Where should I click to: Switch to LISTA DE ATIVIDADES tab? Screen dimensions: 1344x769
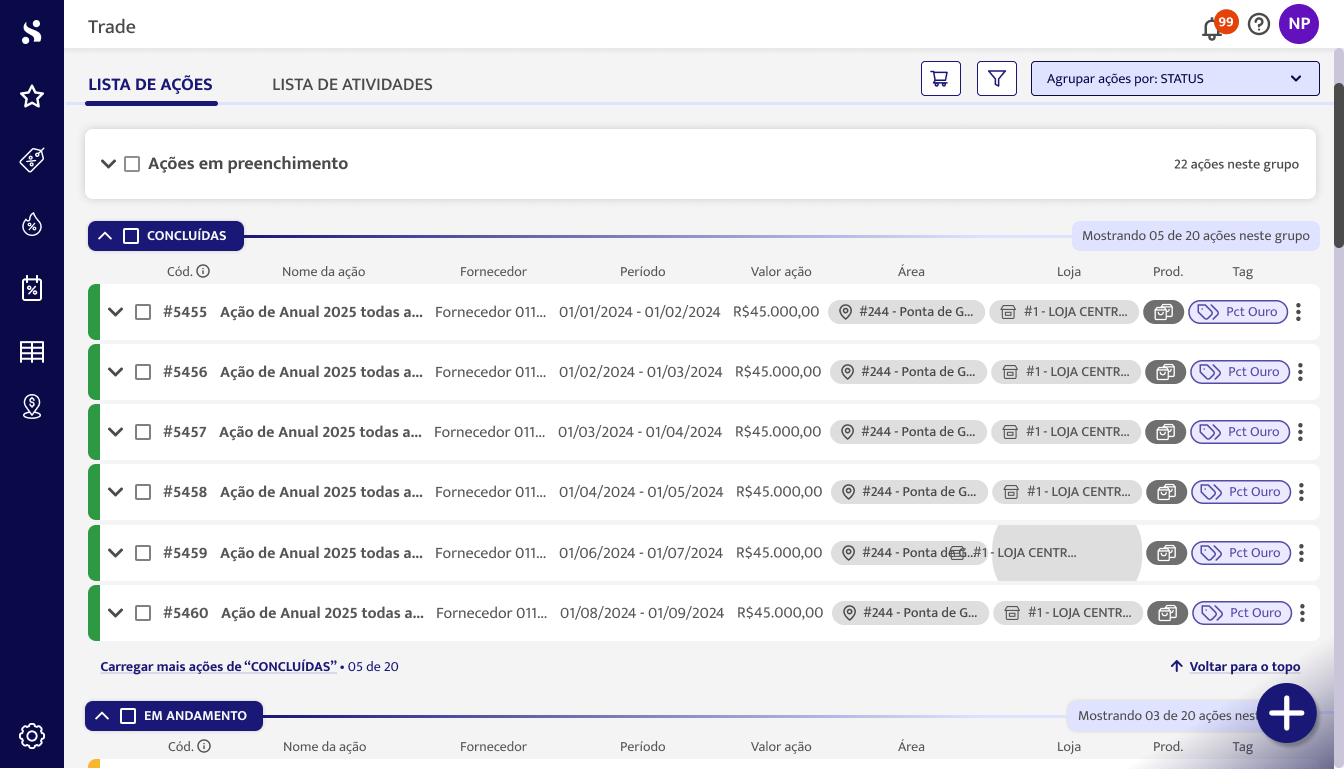(352, 85)
